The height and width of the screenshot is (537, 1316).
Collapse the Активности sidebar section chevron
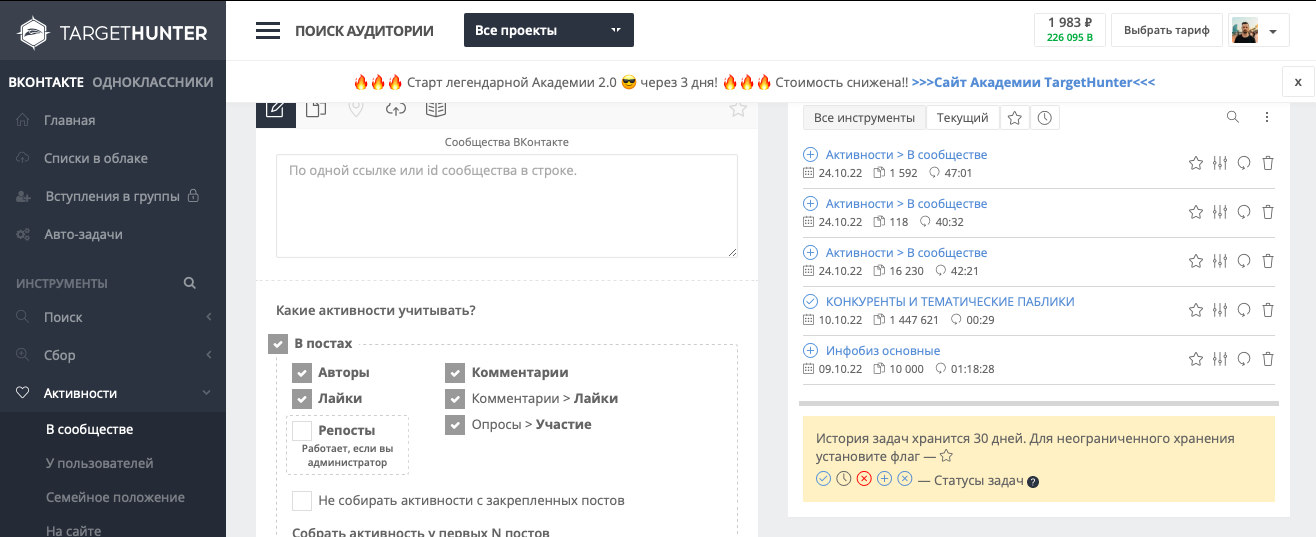point(207,393)
